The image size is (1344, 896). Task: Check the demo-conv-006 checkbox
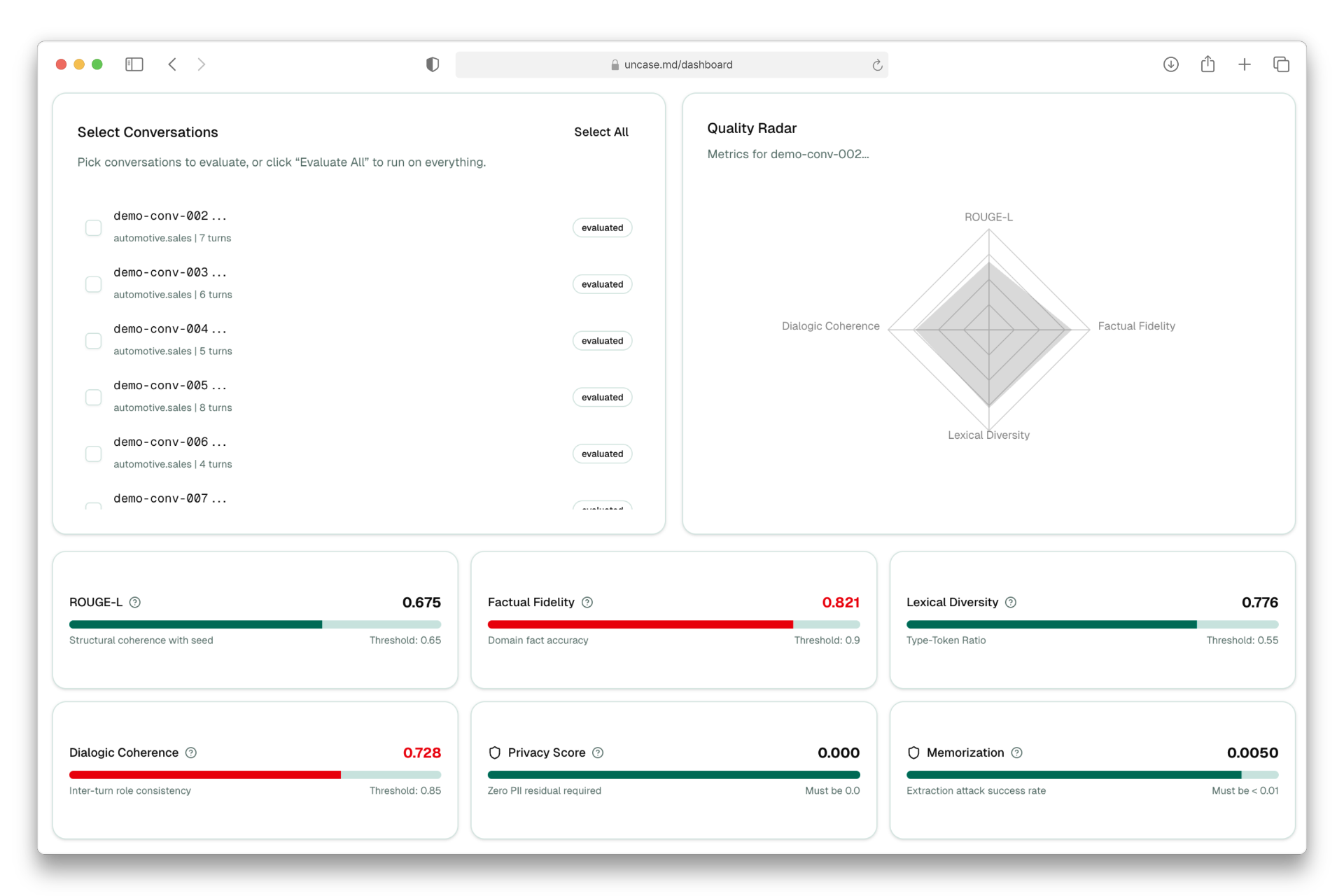(93, 454)
